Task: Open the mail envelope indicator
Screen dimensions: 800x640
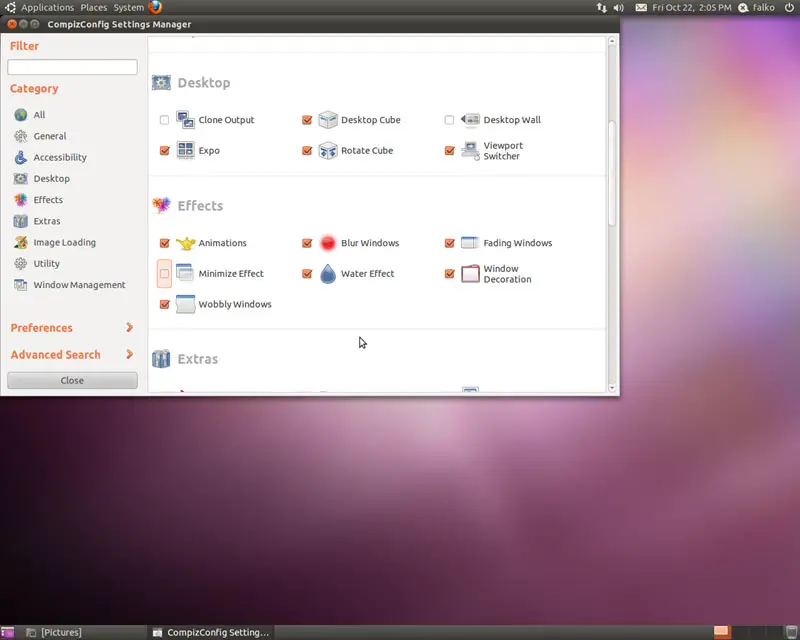Action: coord(641,8)
